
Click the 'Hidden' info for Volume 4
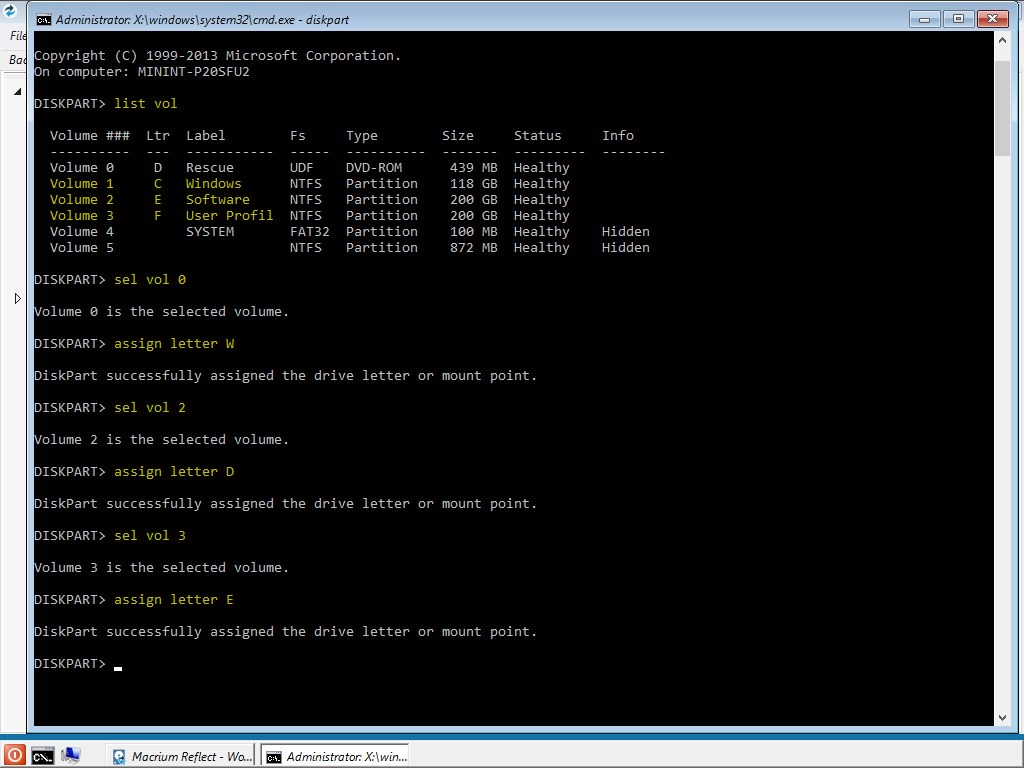(626, 231)
